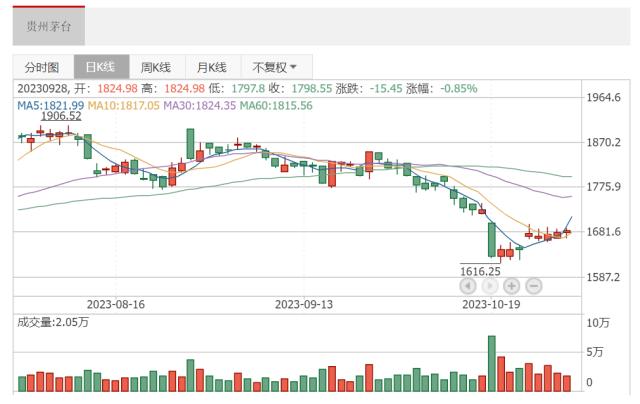The height and width of the screenshot is (404, 640).
Task: Click the MA30:1824.35 indicator text
Action: (x=200, y=106)
